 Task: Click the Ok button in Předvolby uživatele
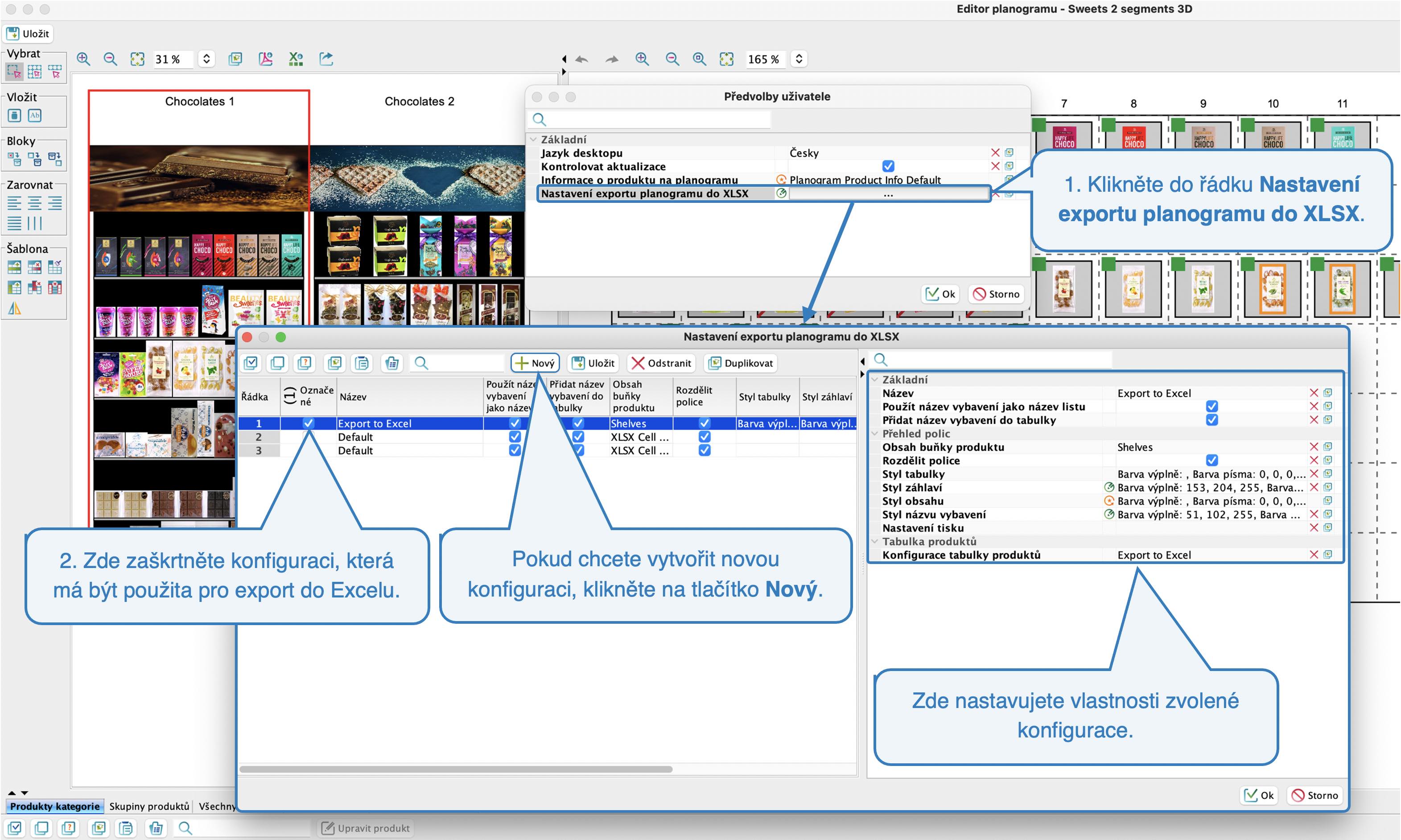940,294
